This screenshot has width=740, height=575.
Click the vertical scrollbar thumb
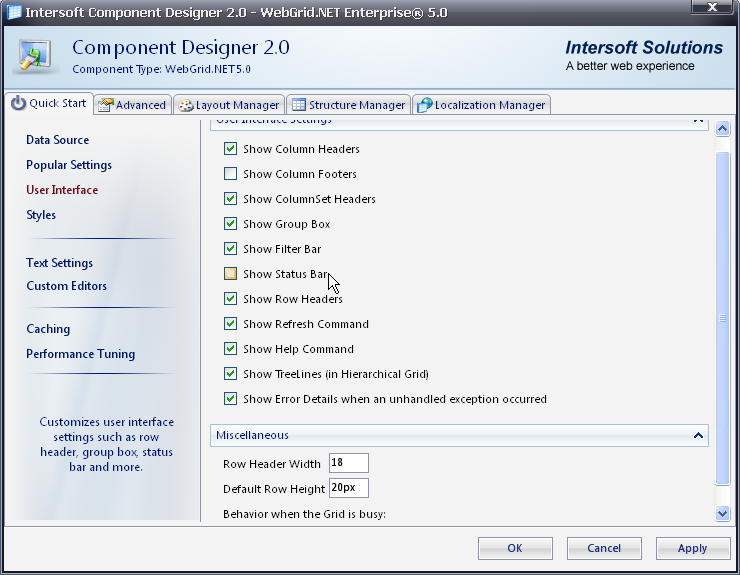pyautogui.click(x=723, y=318)
